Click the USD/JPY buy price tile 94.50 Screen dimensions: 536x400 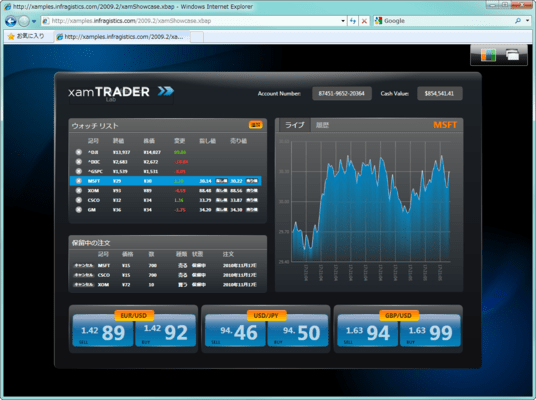[x=297, y=330]
